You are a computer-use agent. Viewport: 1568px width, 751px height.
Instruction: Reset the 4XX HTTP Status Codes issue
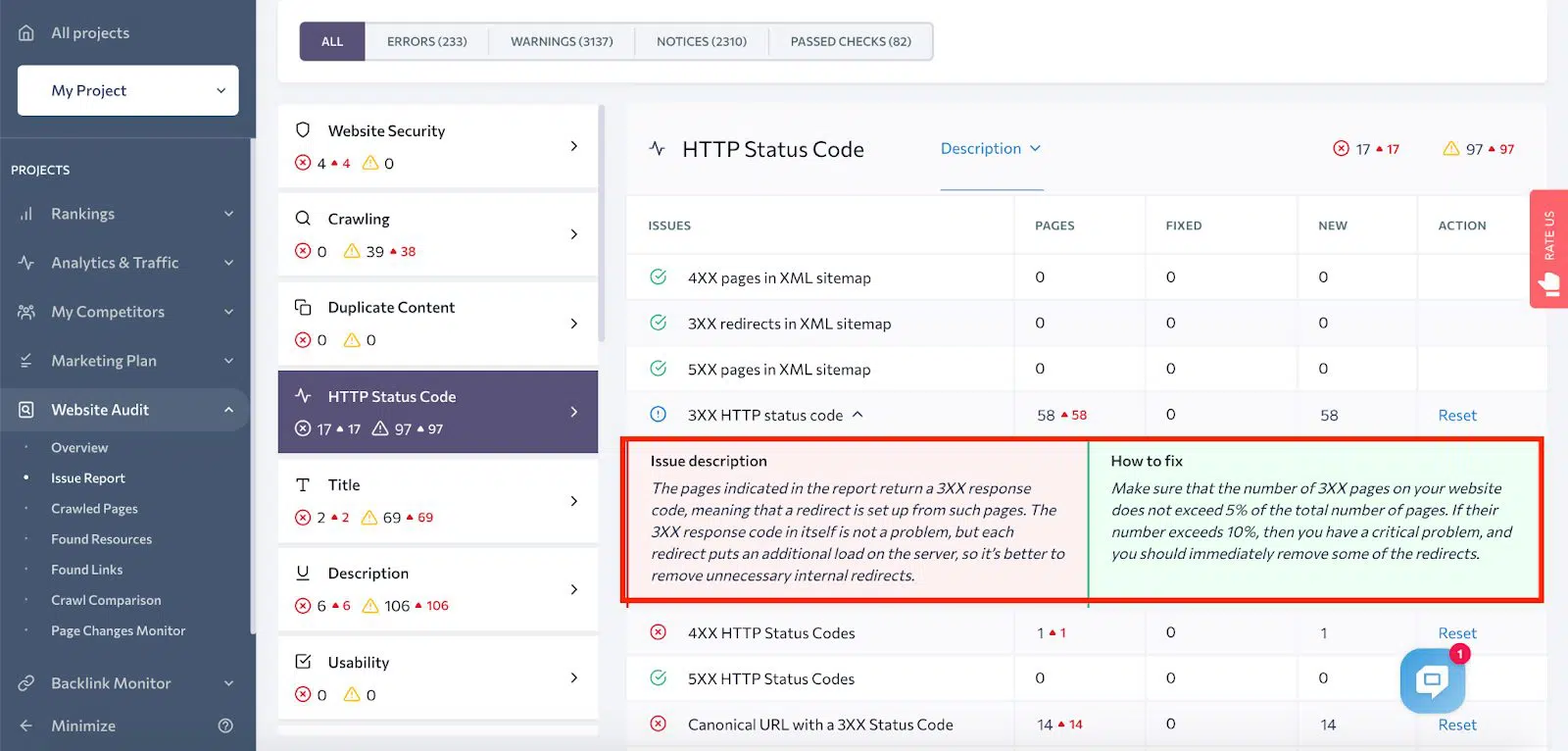coord(1456,633)
